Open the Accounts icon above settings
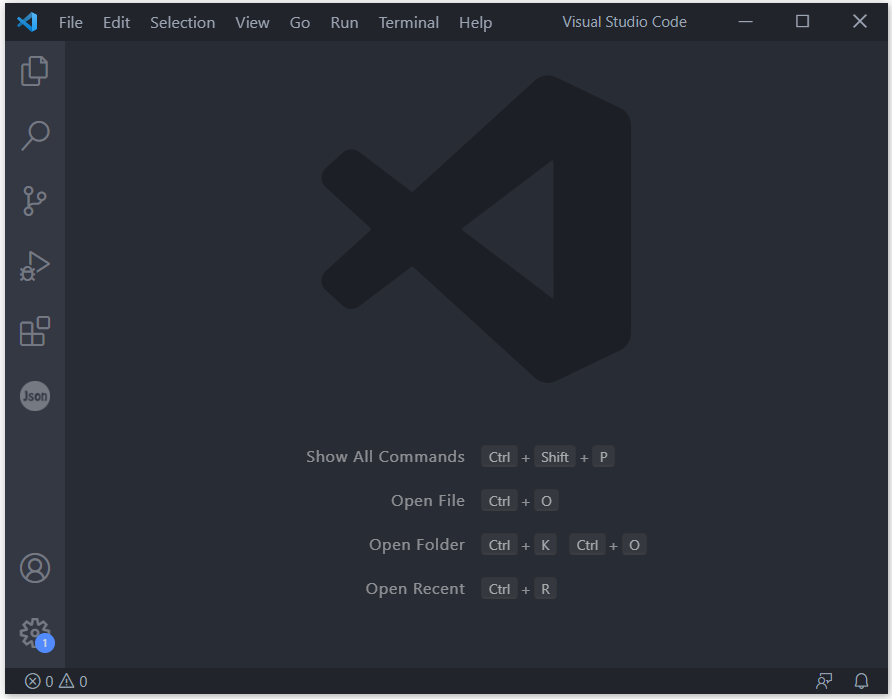This screenshot has width=892, height=699. point(35,567)
